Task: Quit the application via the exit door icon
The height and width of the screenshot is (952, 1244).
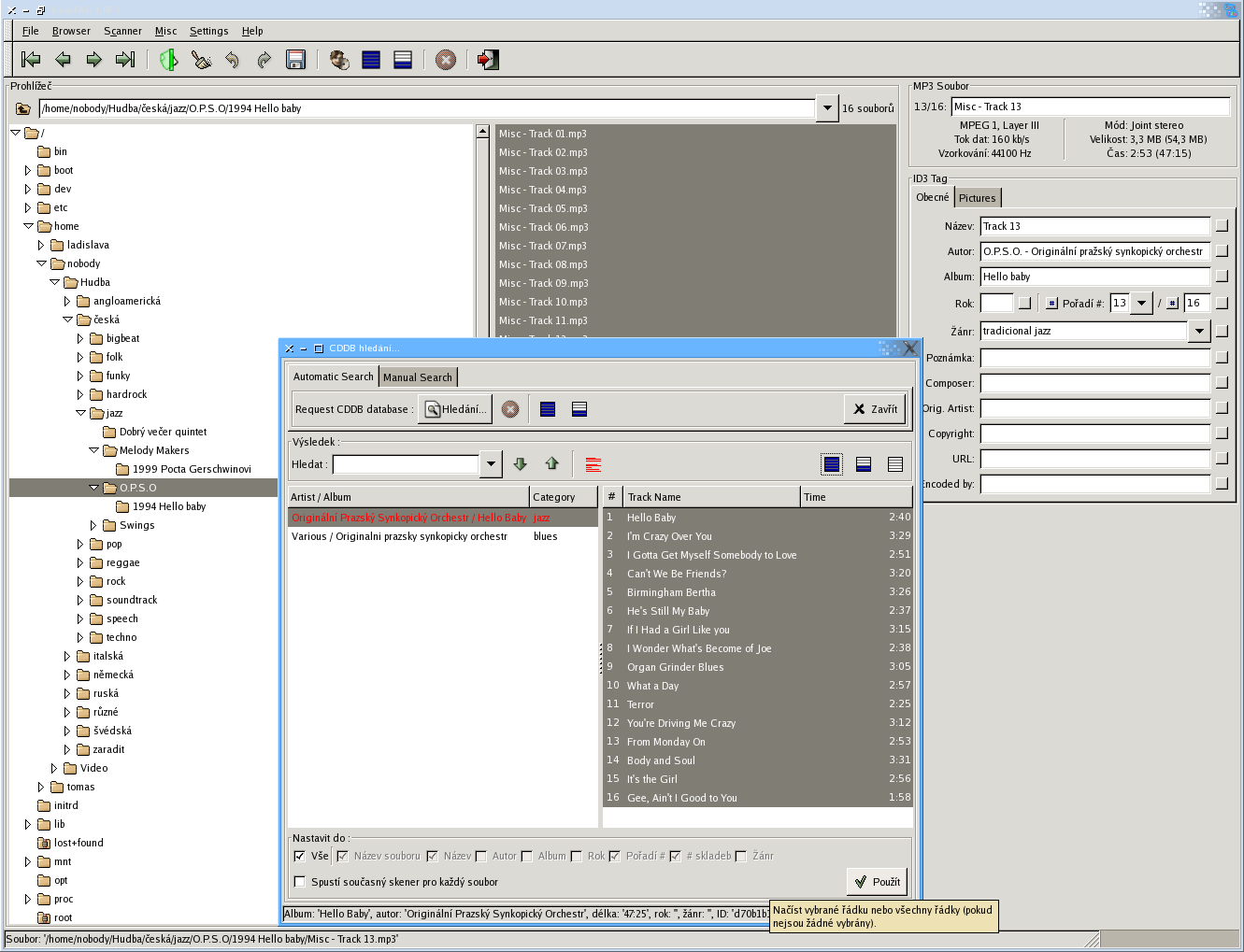Action: 488,60
